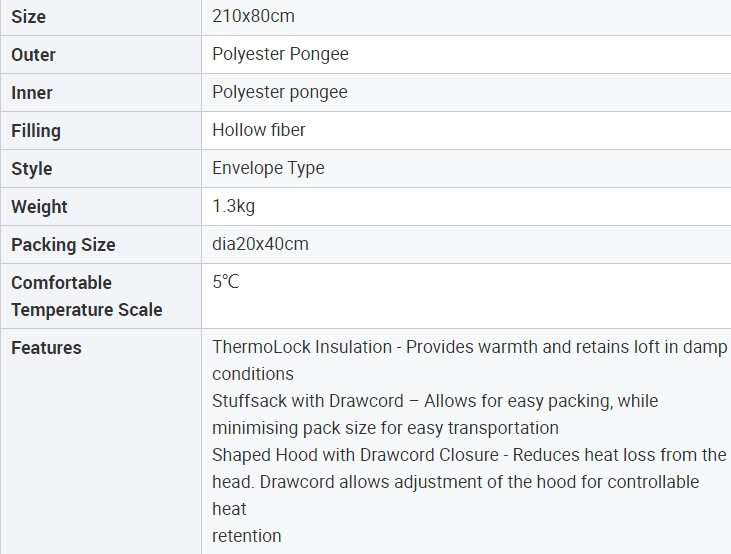Click the 5℃ temperature value
The height and width of the screenshot is (554, 731).
(225, 282)
